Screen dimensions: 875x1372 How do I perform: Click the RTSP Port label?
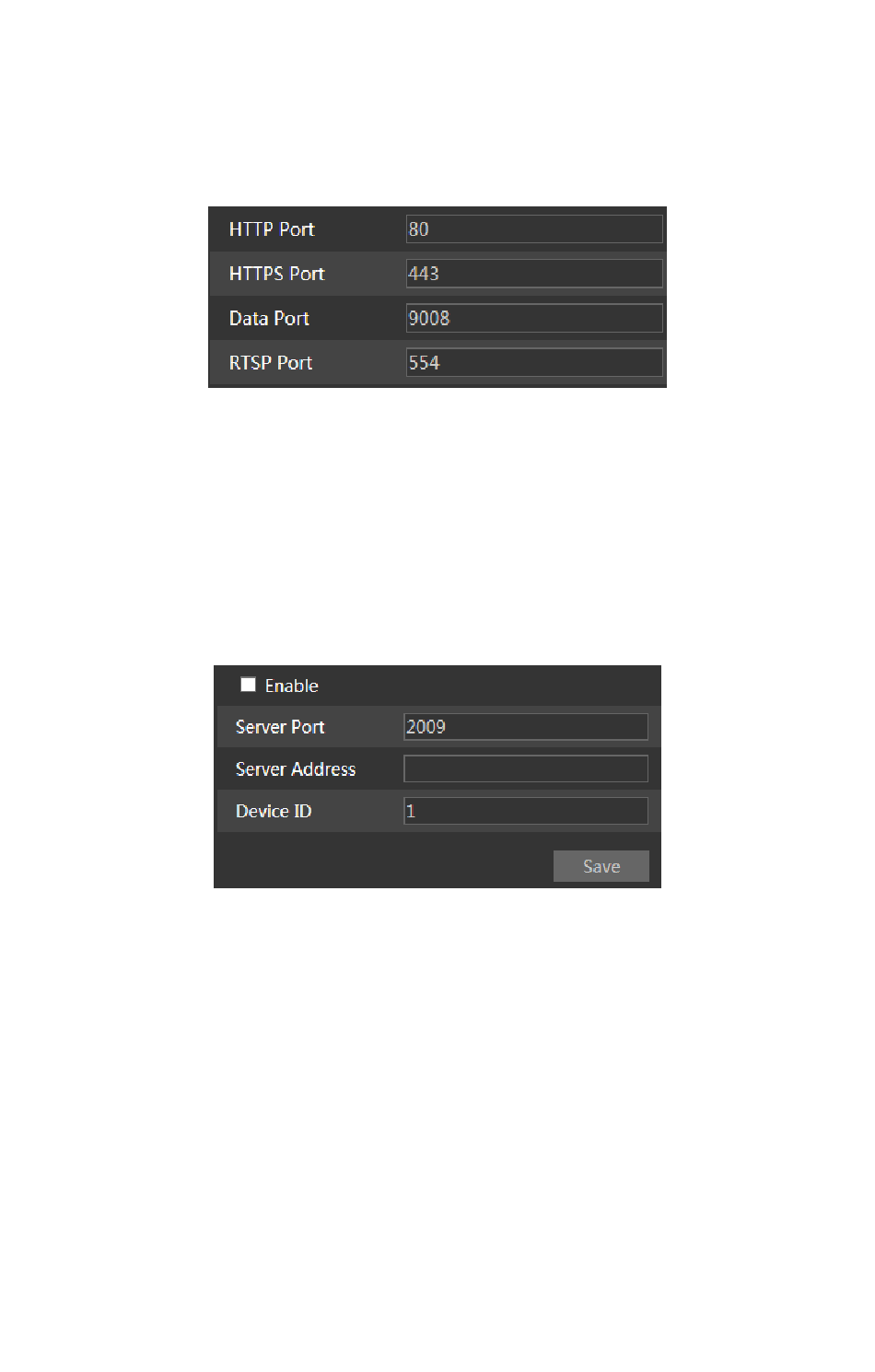(271, 363)
